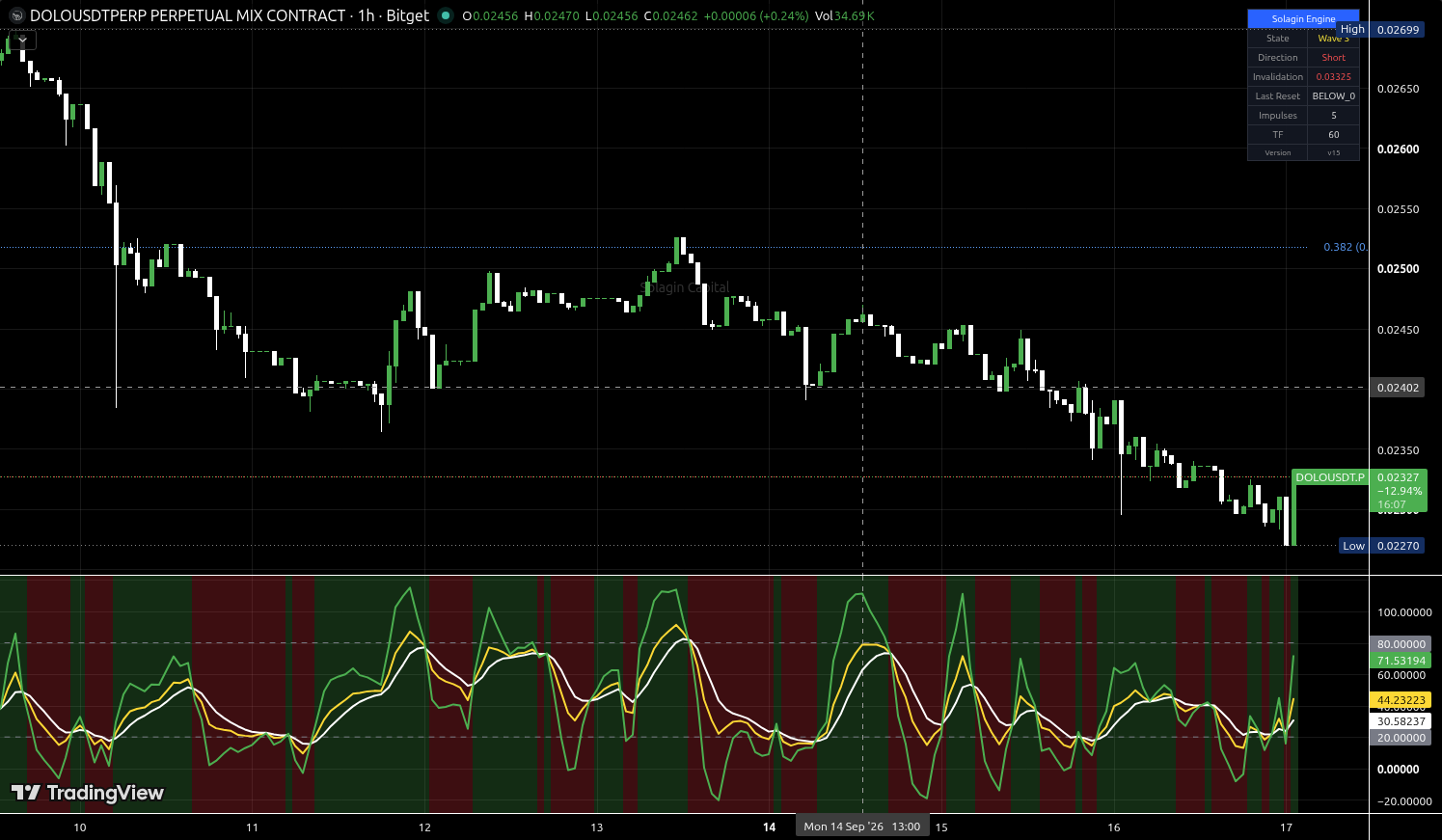Click date 17 on the time axis
The width and height of the screenshot is (1442, 840).
click(1286, 827)
